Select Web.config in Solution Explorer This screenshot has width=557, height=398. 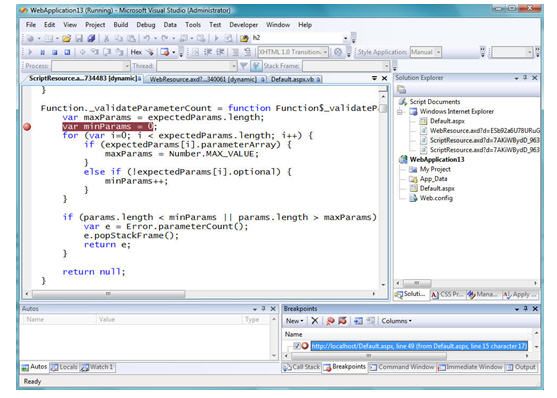coord(436,198)
